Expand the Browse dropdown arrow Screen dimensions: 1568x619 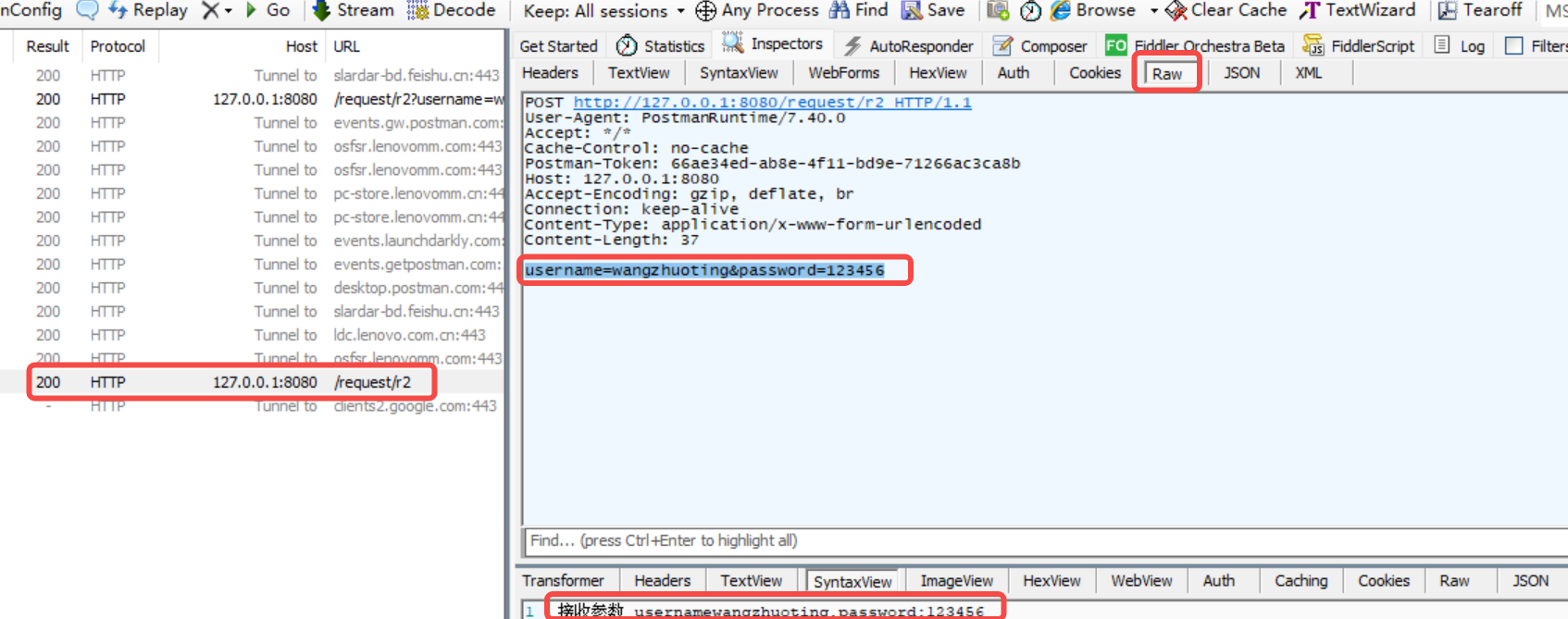click(1153, 11)
